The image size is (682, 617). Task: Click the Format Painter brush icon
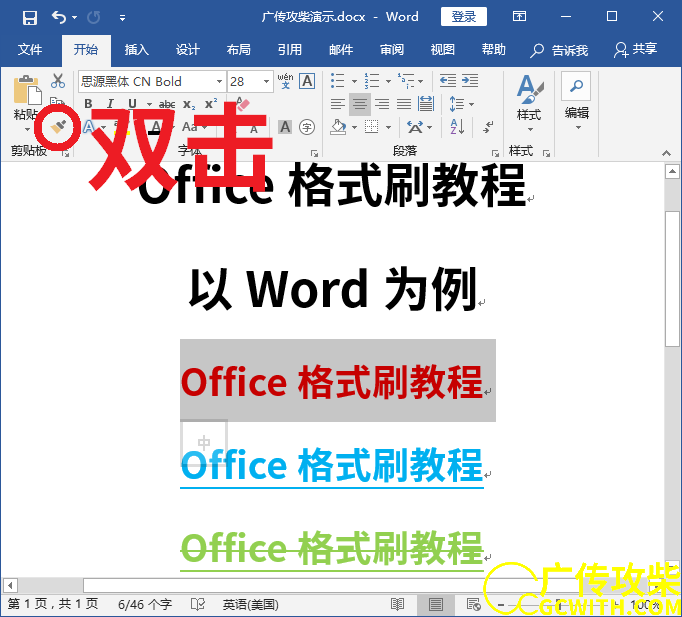point(58,127)
